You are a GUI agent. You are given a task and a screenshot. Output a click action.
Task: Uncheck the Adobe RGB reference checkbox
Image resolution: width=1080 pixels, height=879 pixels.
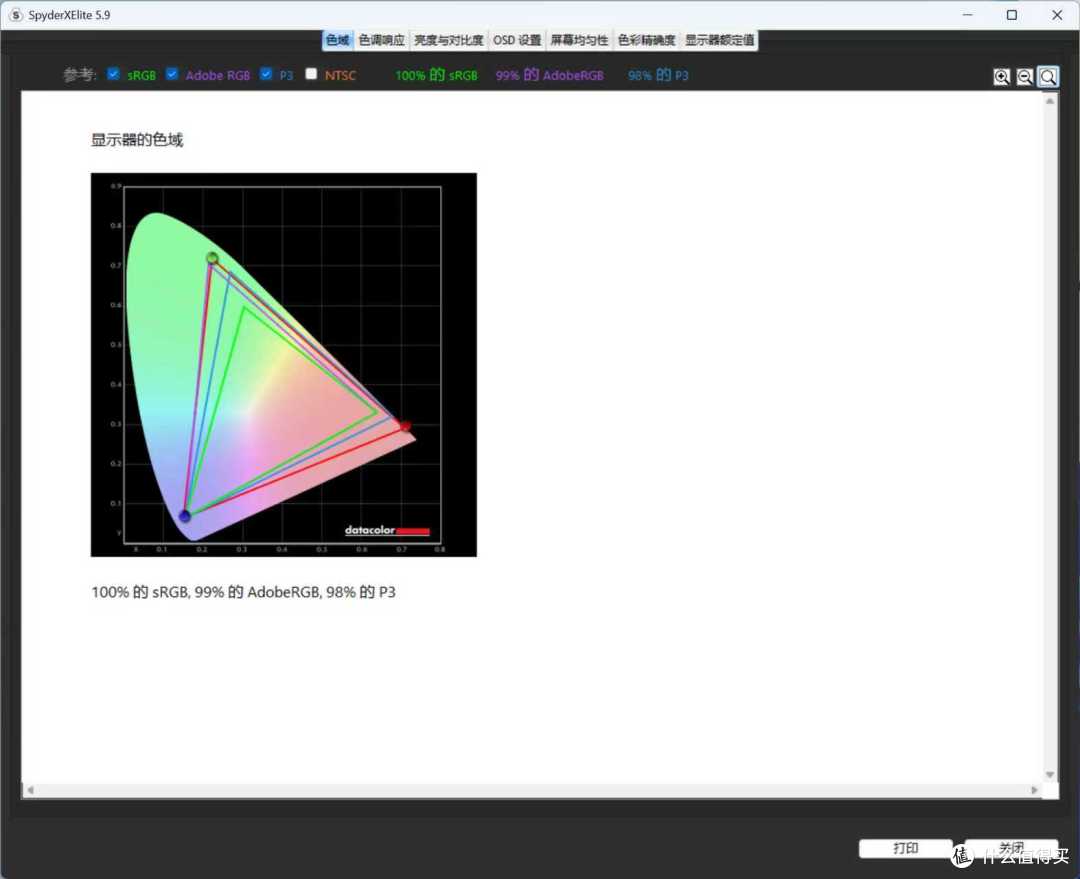tap(172, 74)
